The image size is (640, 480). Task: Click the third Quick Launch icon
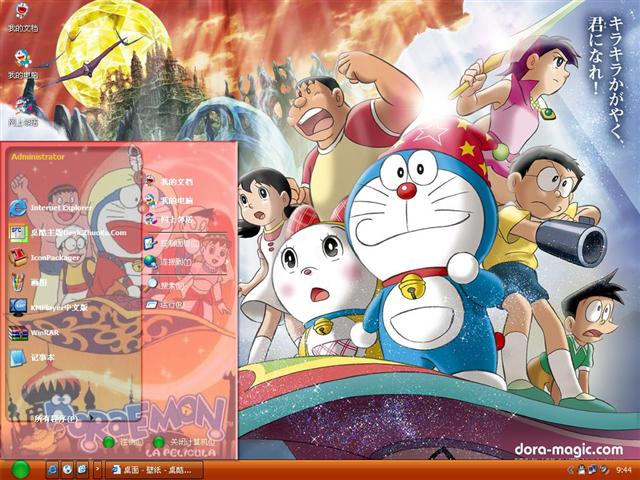(x=82, y=469)
